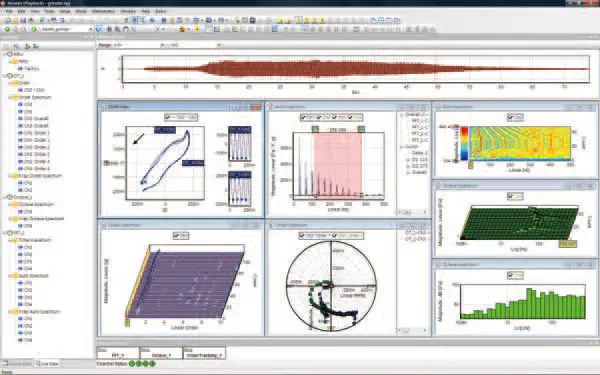
Task: Toggle Ch4 checkbox in green bar octave window
Action: click(x=510, y=275)
